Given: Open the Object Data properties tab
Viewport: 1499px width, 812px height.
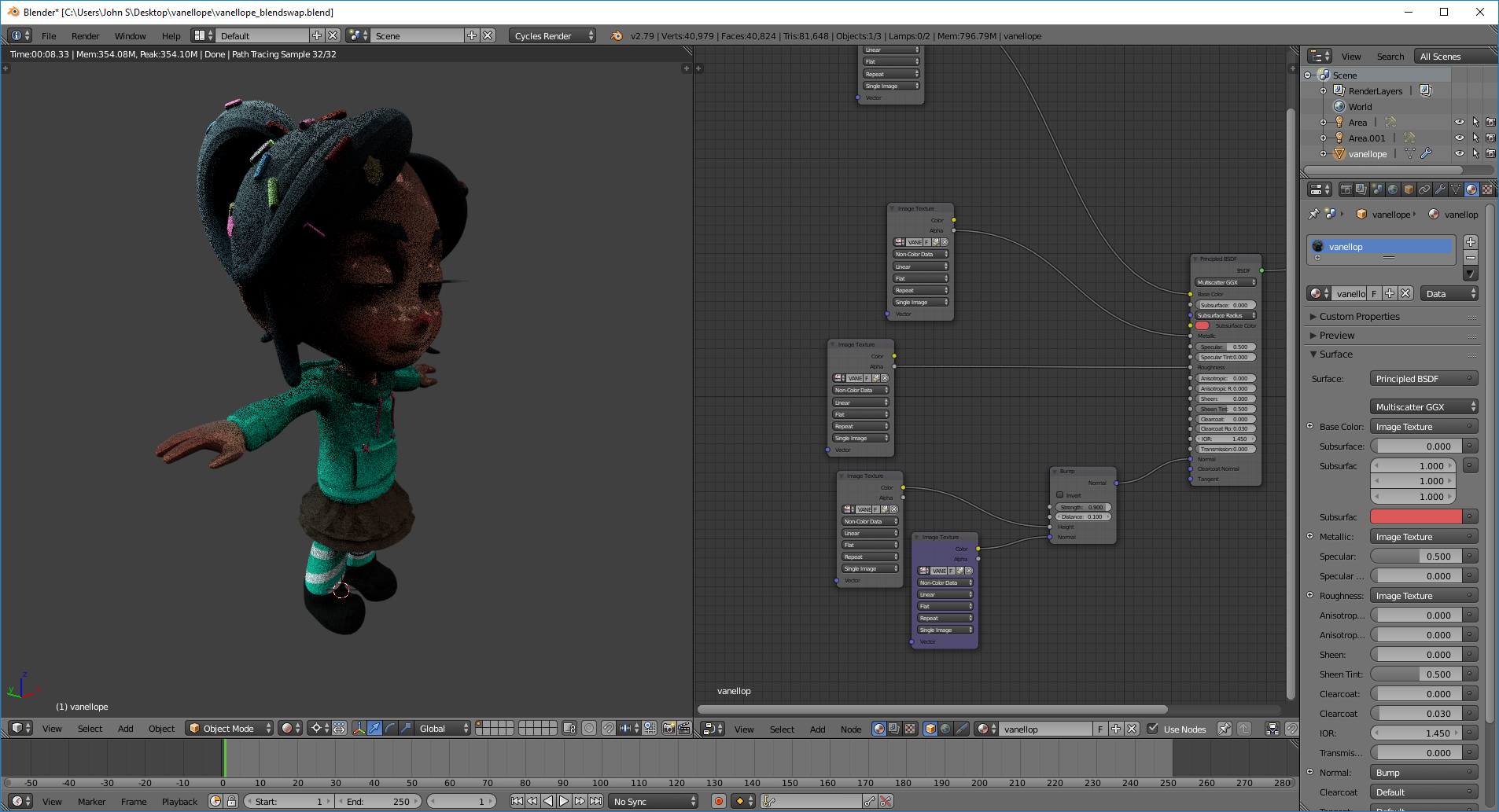Looking at the screenshot, I should (x=1456, y=189).
